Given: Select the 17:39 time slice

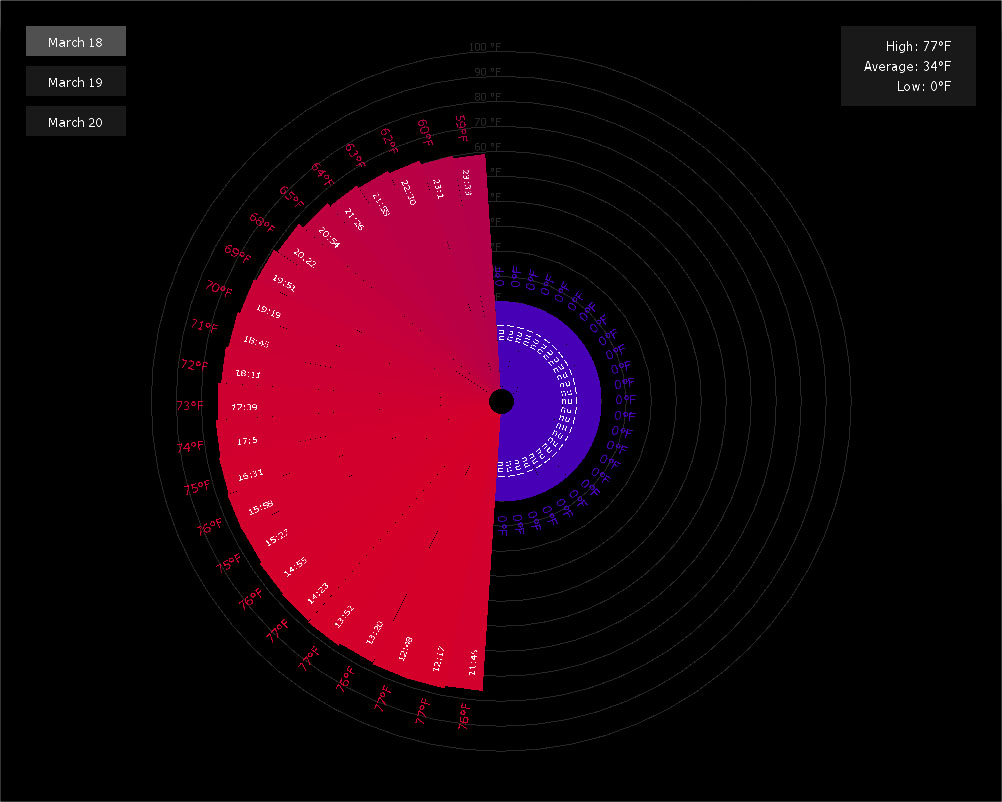Looking at the screenshot, I should (245, 407).
